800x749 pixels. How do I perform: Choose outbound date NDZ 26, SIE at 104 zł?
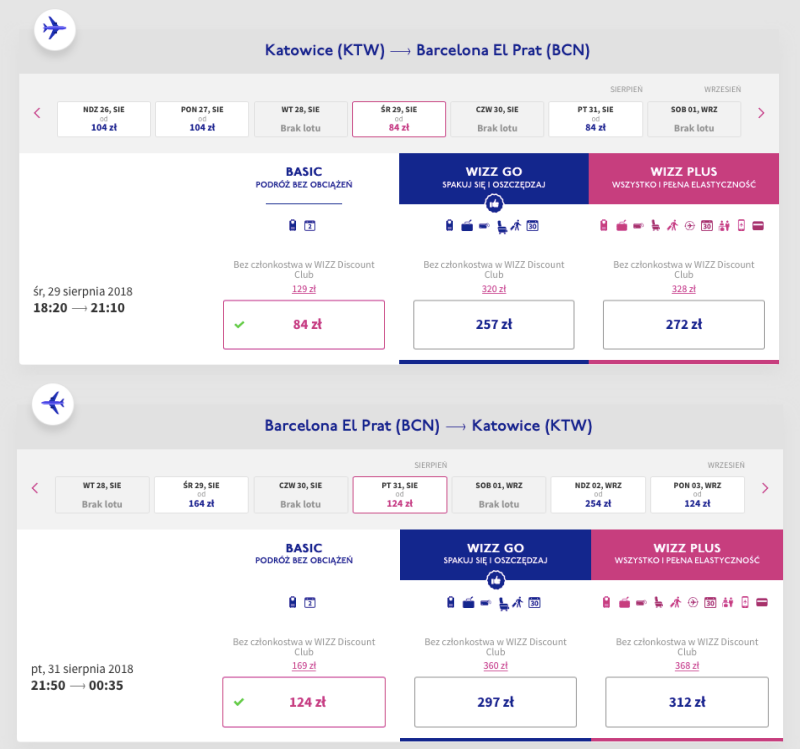point(104,119)
